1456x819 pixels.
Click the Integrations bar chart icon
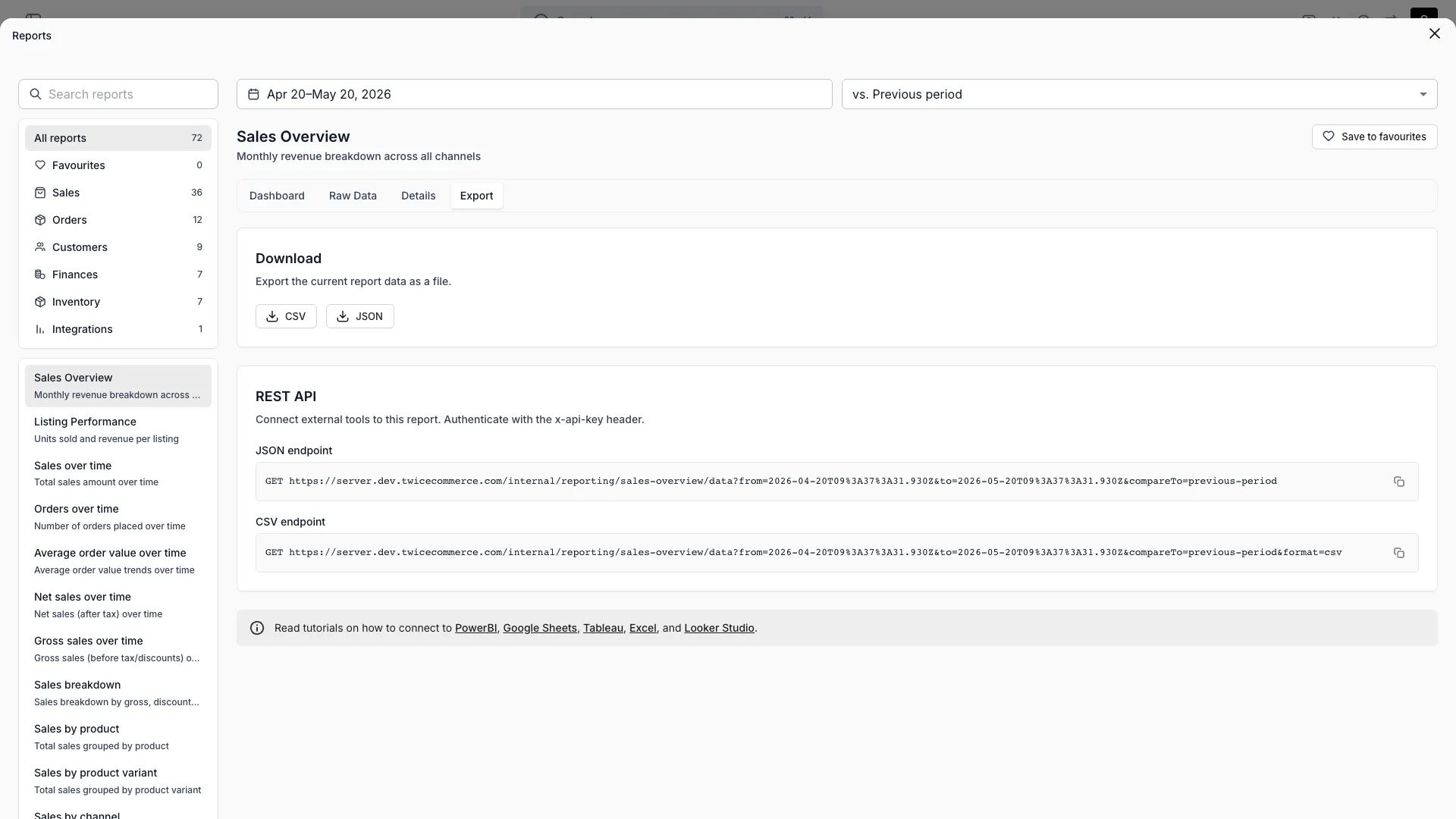pyautogui.click(x=40, y=329)
